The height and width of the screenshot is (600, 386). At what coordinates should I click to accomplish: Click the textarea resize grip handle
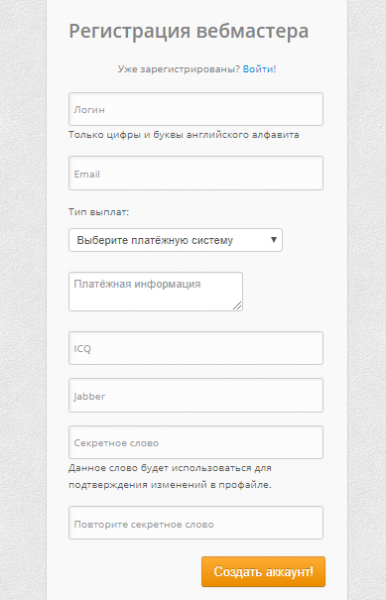[238, 306]
